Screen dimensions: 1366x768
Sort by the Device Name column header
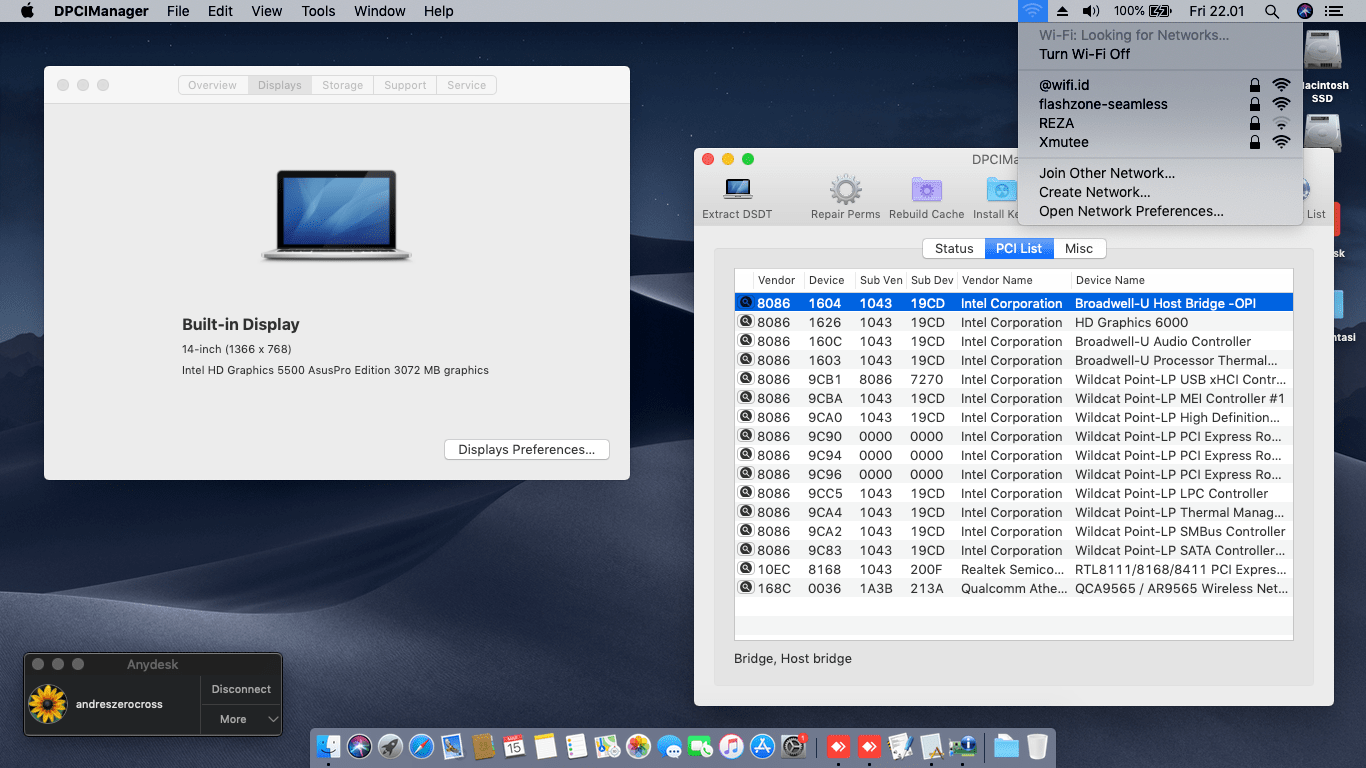coord(1182,280)
